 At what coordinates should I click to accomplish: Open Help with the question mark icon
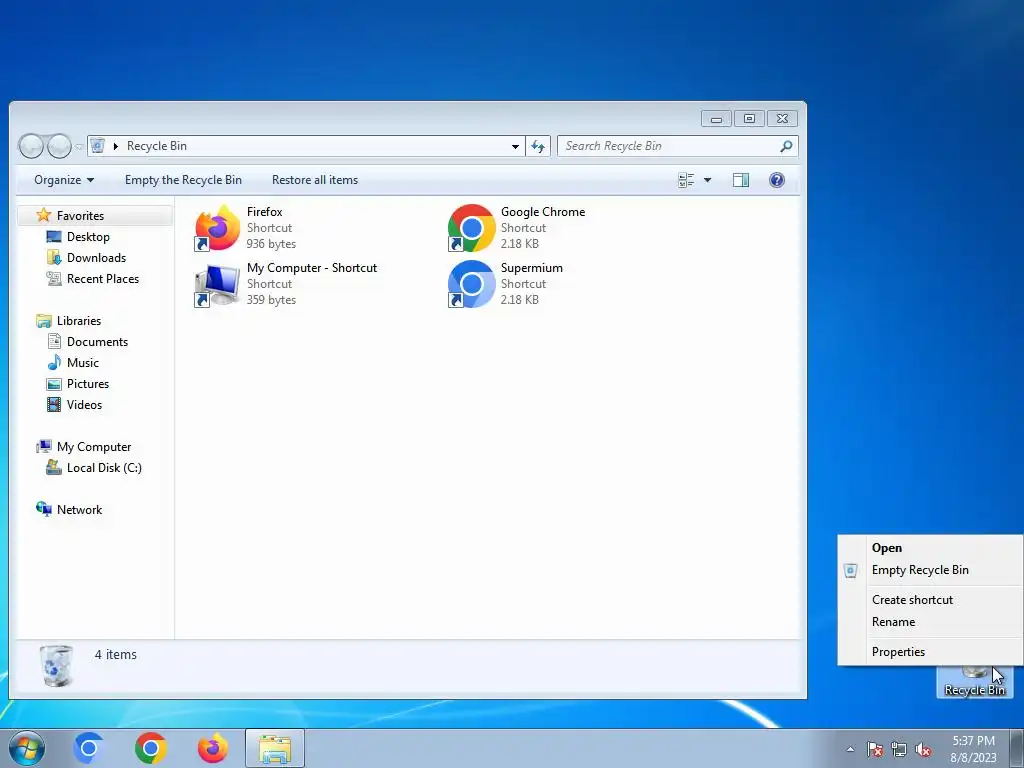tap(776, 180)
